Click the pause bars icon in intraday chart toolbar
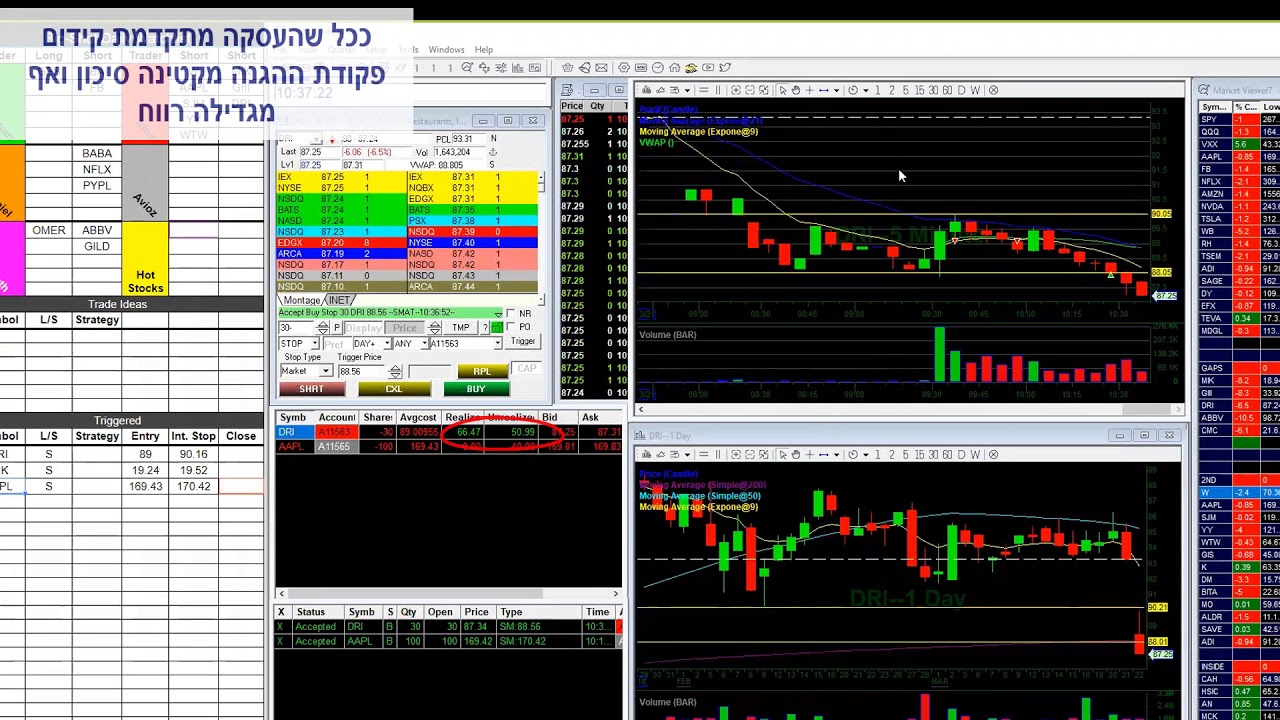Screen dimensions: 1280x720 (717, 90)
